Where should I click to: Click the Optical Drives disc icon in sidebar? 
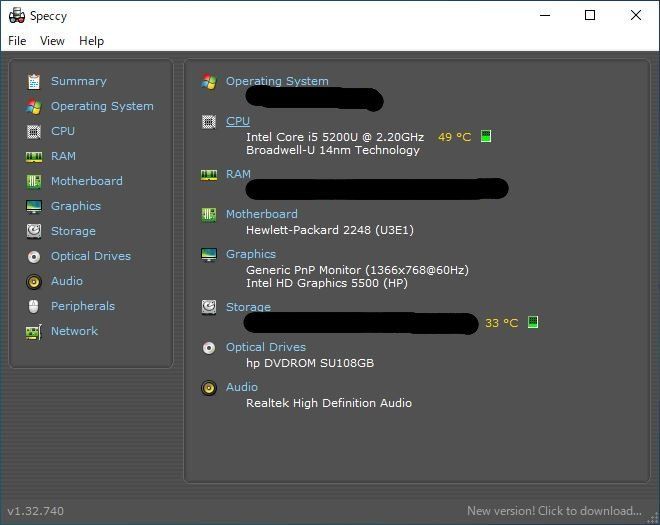point(34,256)
